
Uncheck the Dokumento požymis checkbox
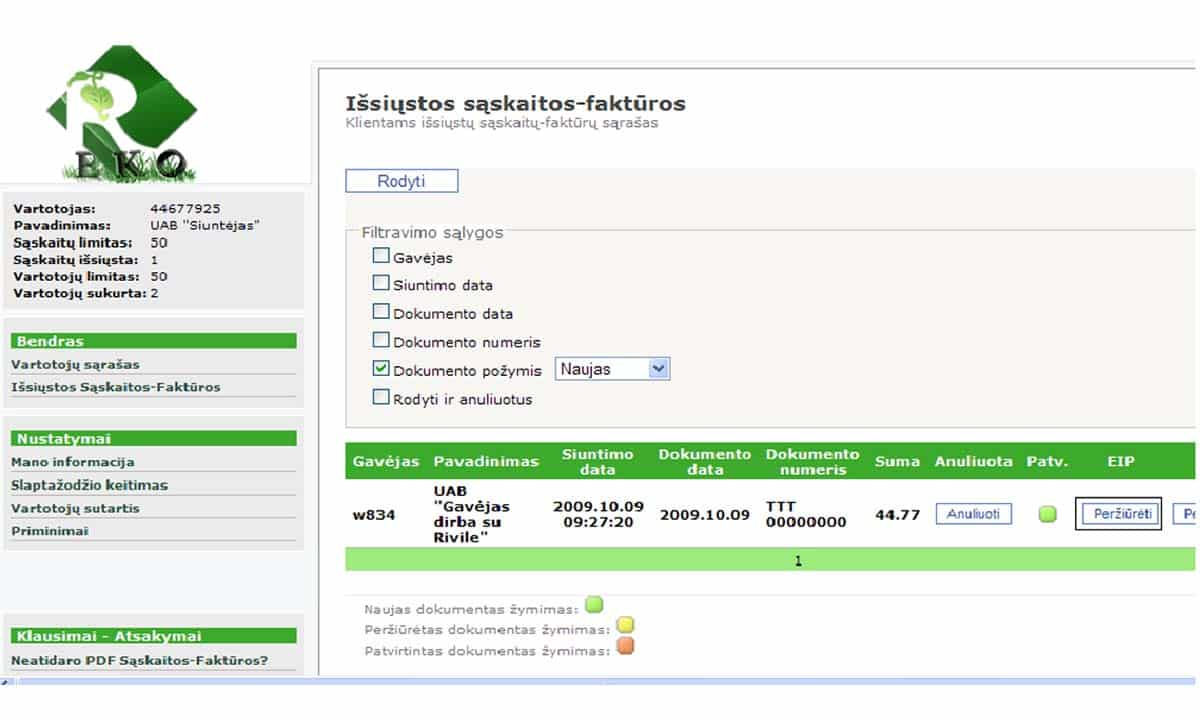pos(381,368)
